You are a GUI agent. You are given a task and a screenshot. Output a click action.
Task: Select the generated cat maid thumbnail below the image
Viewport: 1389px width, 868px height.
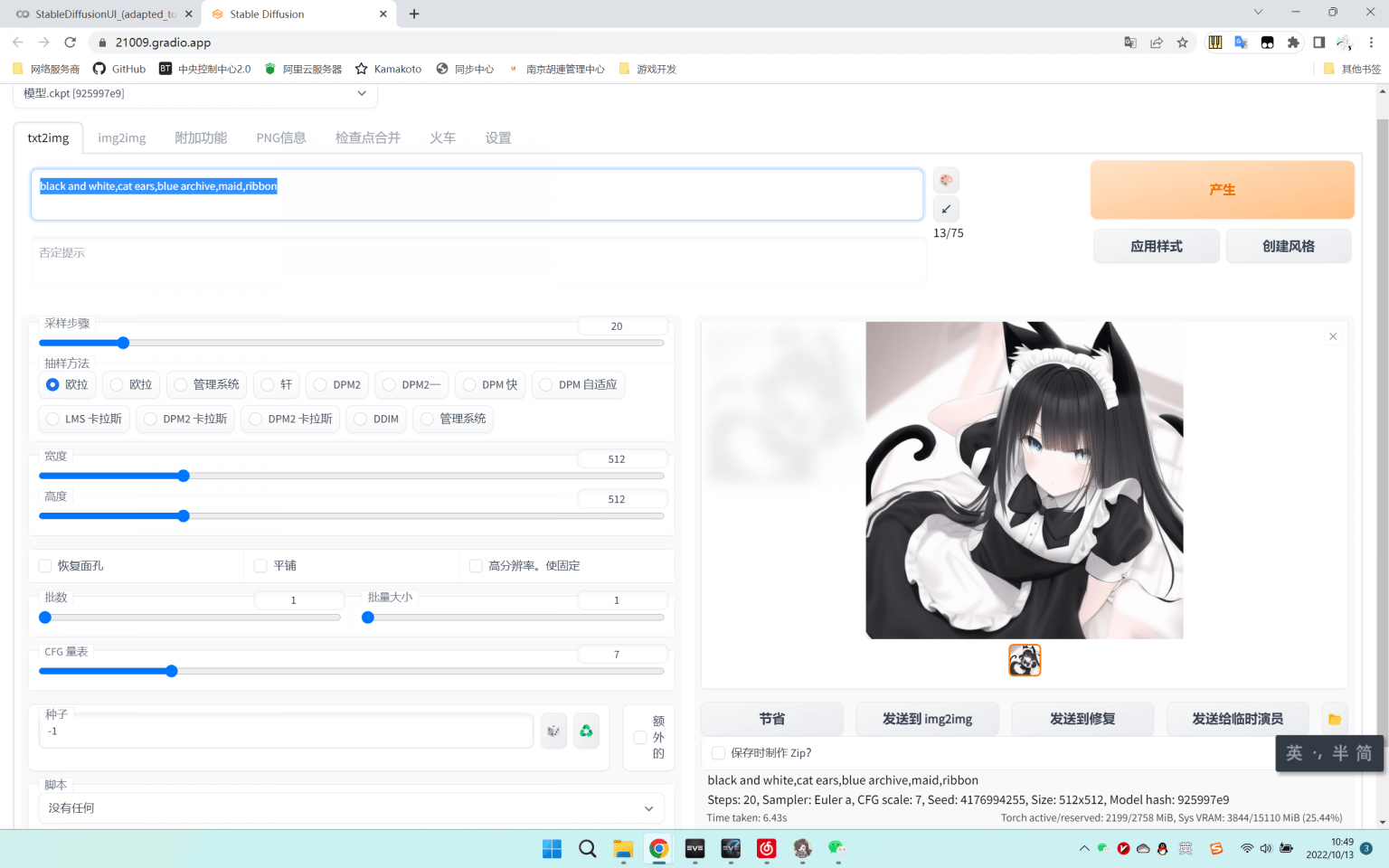[x=1025, y=660]
